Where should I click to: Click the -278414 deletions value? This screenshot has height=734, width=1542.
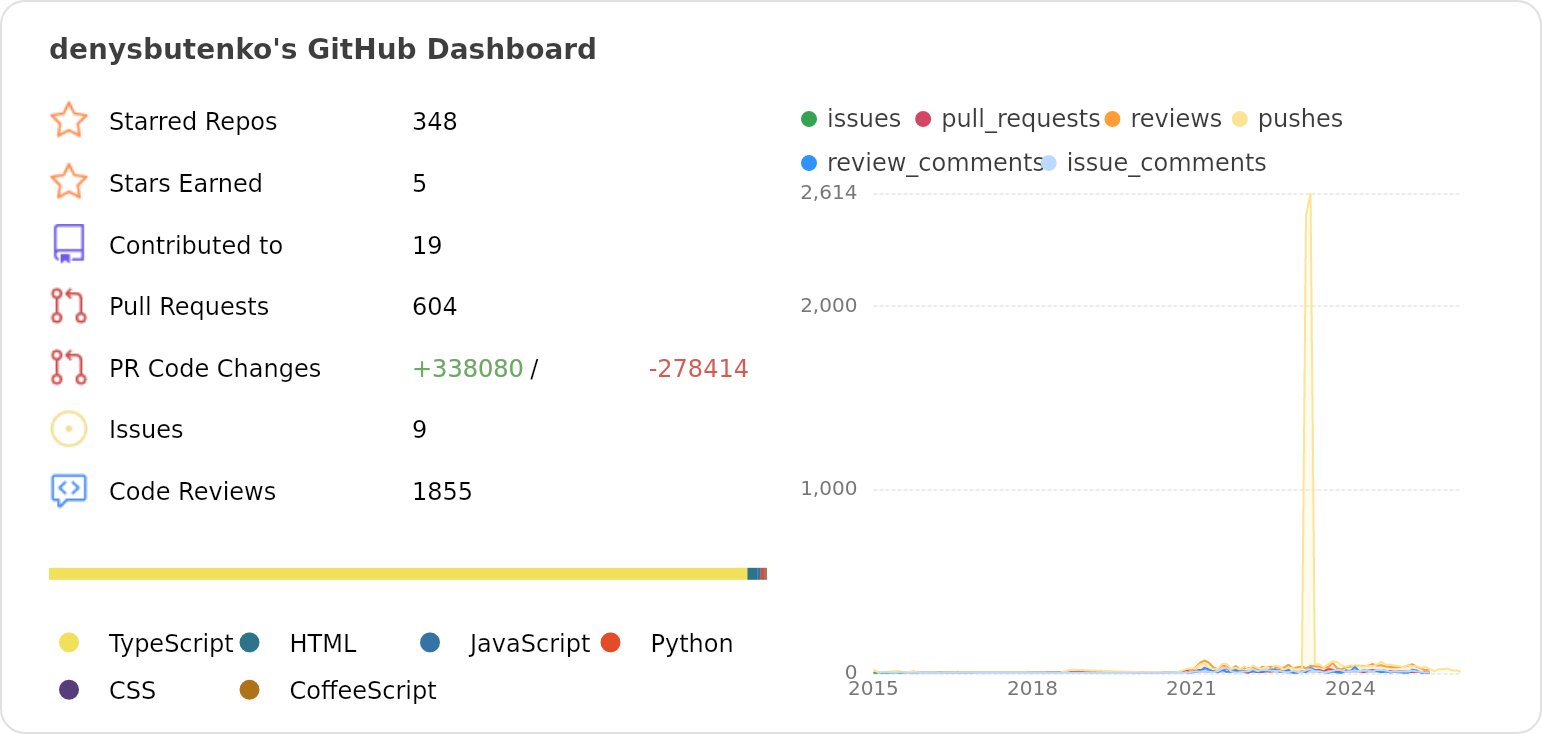(x=697, y=368)
